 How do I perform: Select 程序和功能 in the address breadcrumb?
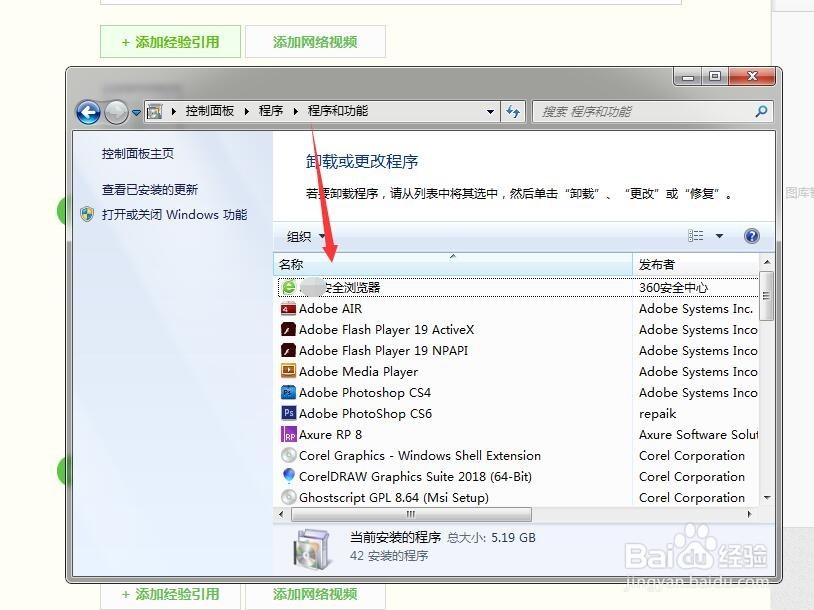click(x=338, y=111)
